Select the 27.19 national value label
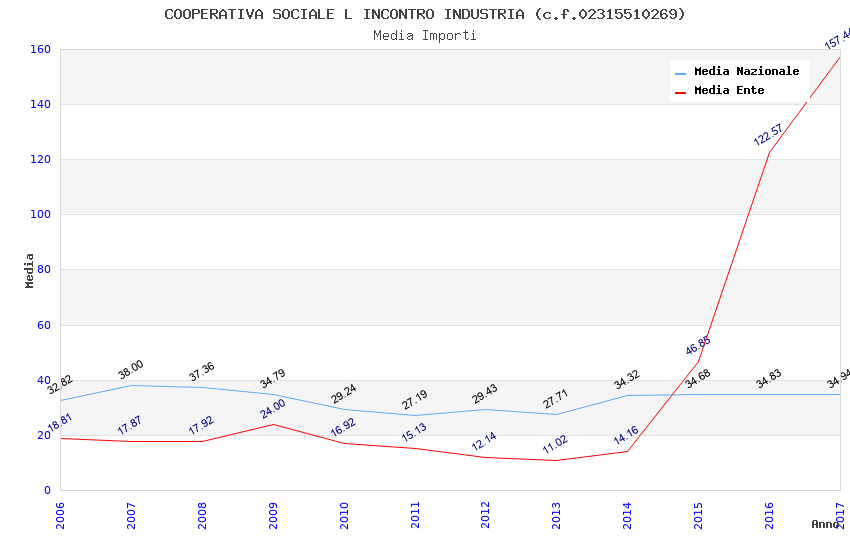This screenshot has width=850, height=550. [415, 399]
